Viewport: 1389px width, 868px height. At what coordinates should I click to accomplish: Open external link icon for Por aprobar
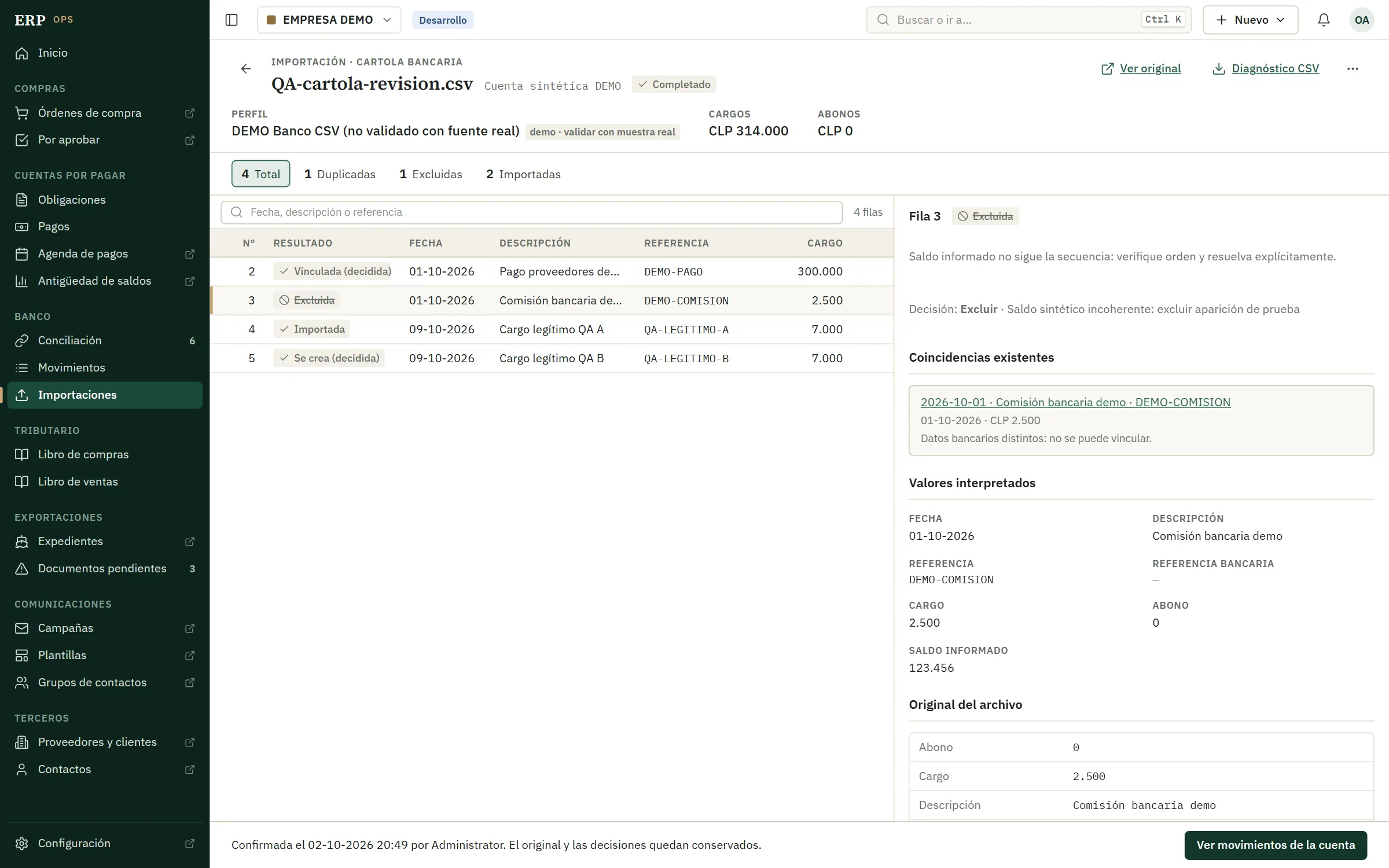coord(189,140)
